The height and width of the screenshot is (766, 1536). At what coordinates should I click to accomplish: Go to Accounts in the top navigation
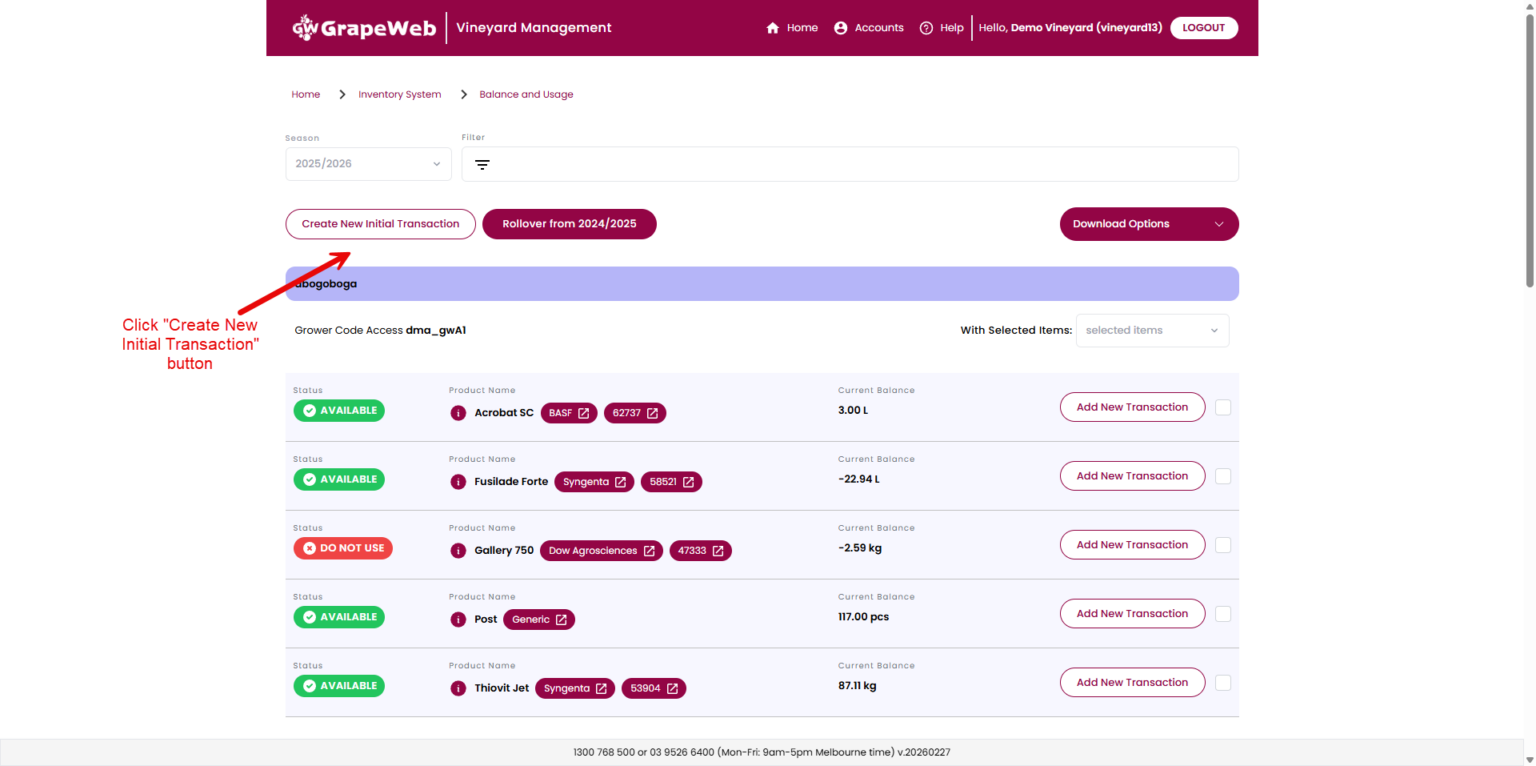pyautogui.click(x=868, y=28)
